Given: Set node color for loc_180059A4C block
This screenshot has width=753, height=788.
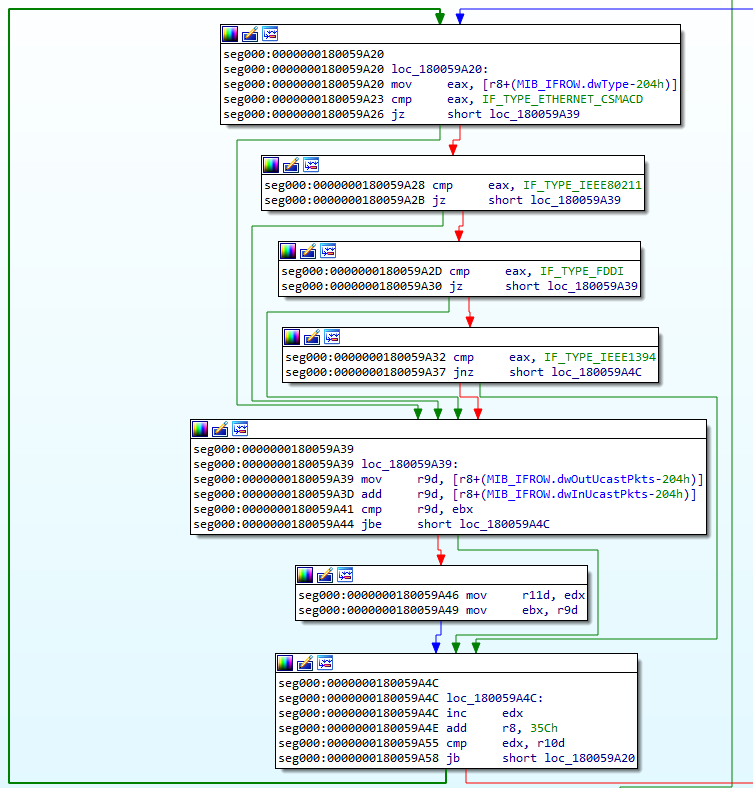Looking at the screenshot, I should [x=285, y=663].
